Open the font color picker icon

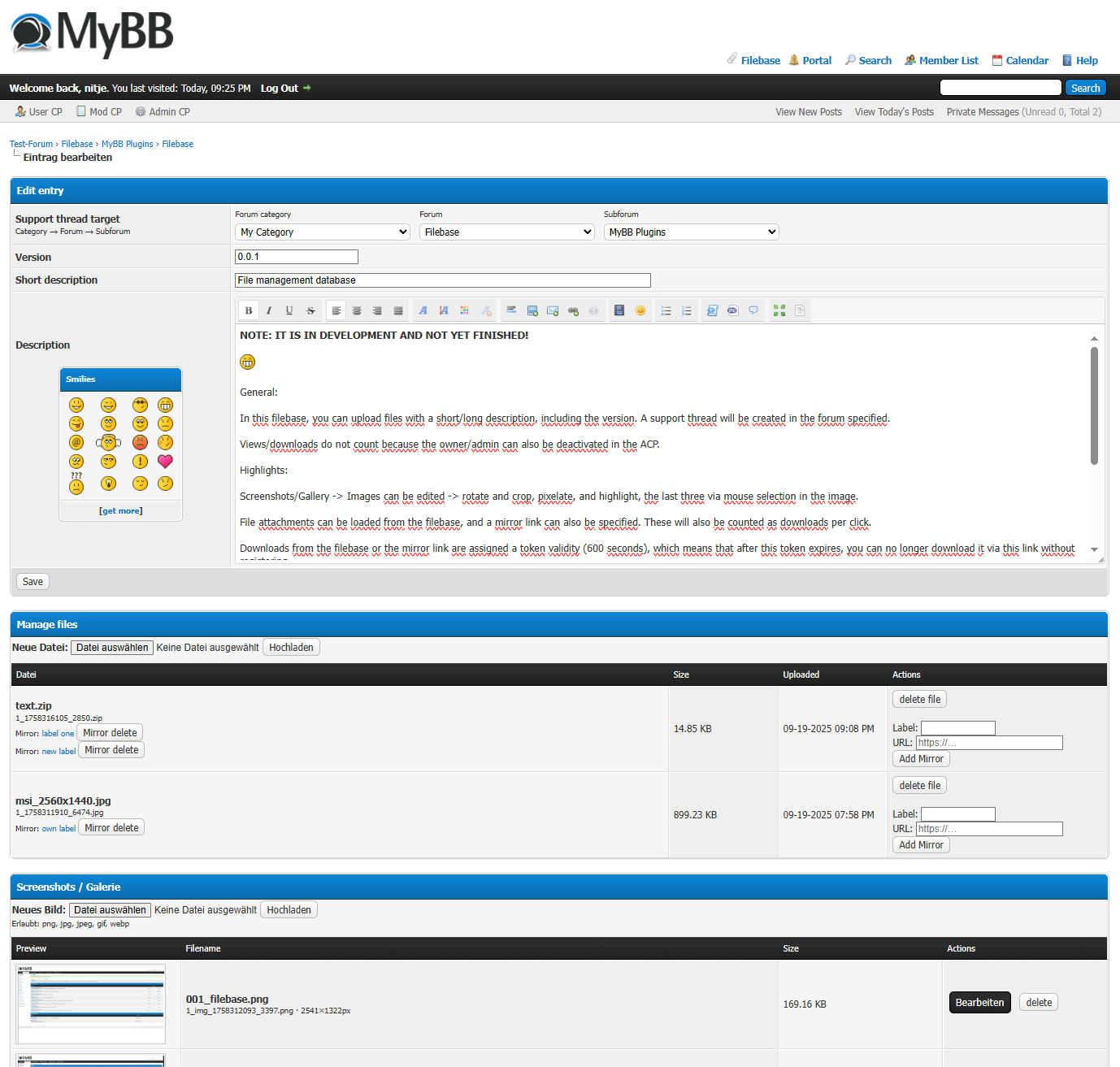pos(465,310)
